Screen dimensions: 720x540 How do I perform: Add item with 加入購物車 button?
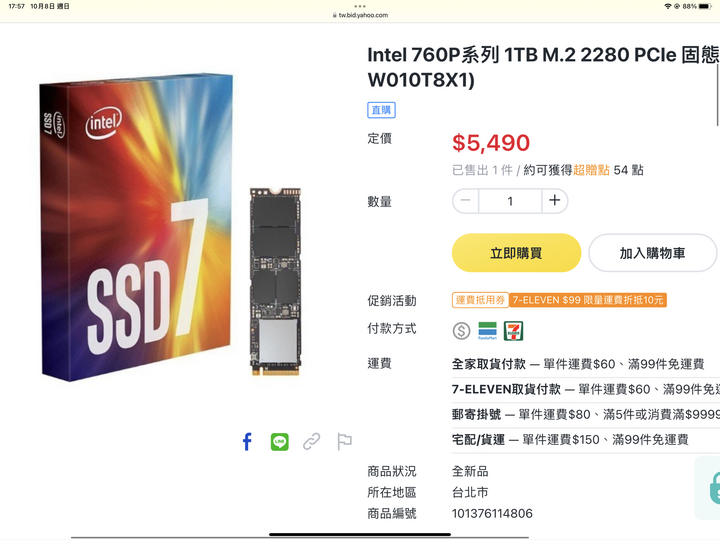click(652, 253)
